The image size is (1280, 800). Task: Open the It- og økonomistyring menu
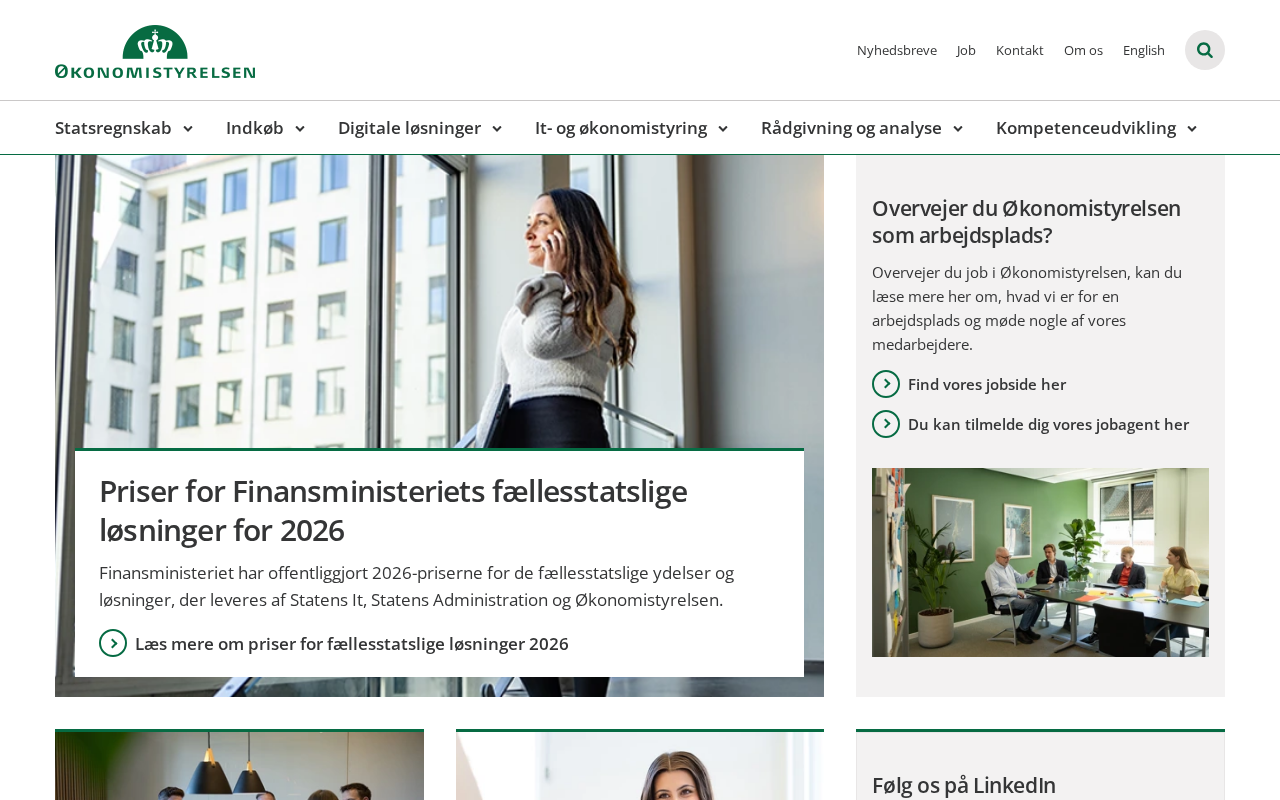point(631,128)
